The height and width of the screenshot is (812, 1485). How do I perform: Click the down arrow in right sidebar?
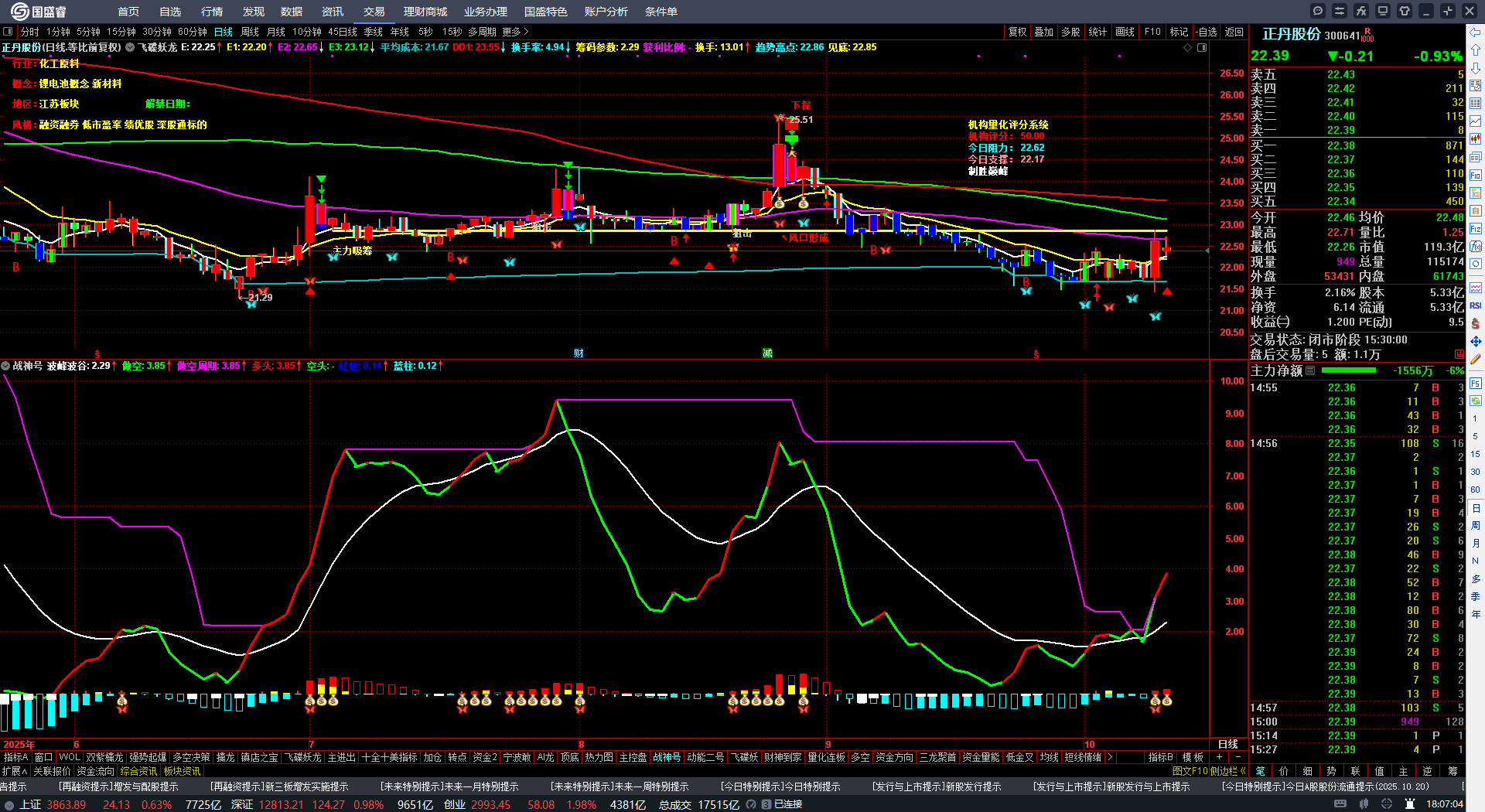pos(1476,67)
